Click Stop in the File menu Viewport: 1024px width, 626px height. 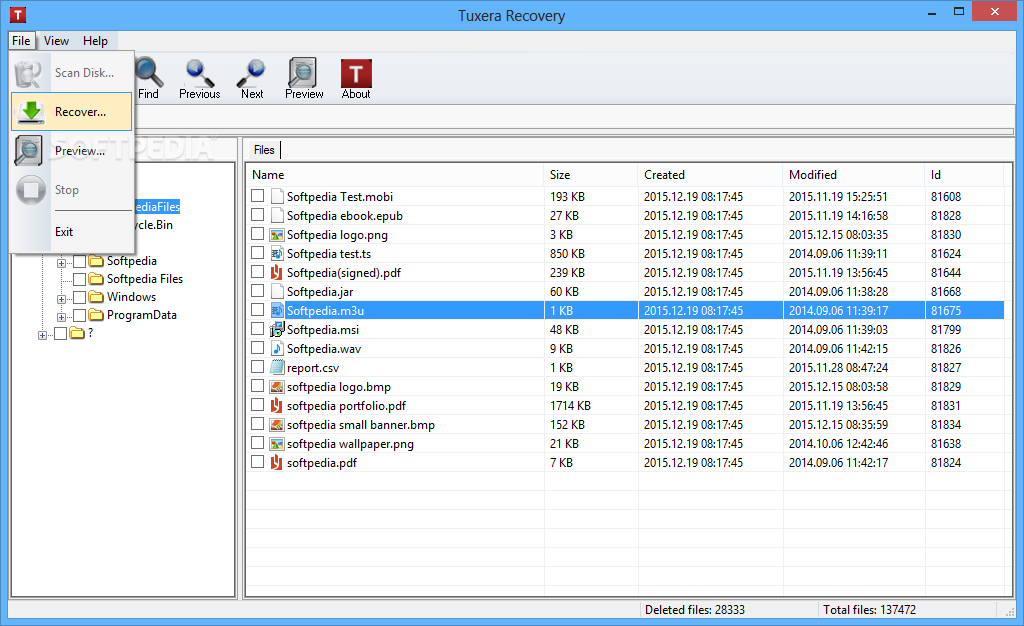pyautogui.click(x=71, y=190)
